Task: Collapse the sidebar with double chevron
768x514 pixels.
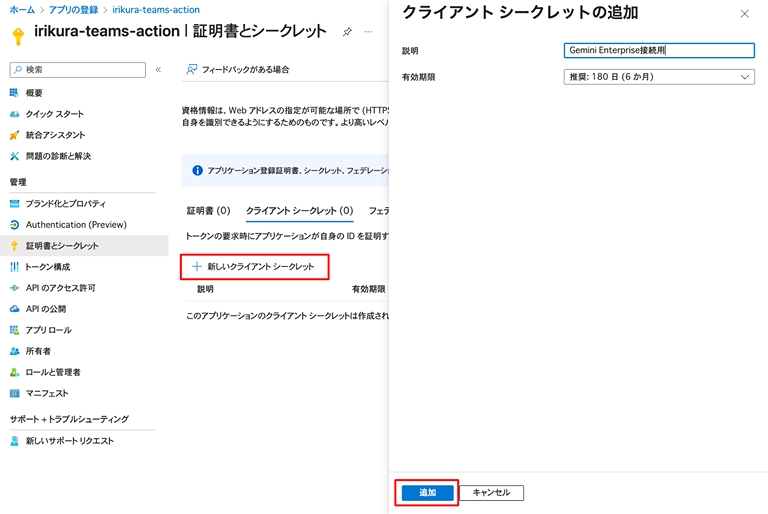Action: [158, 70]
